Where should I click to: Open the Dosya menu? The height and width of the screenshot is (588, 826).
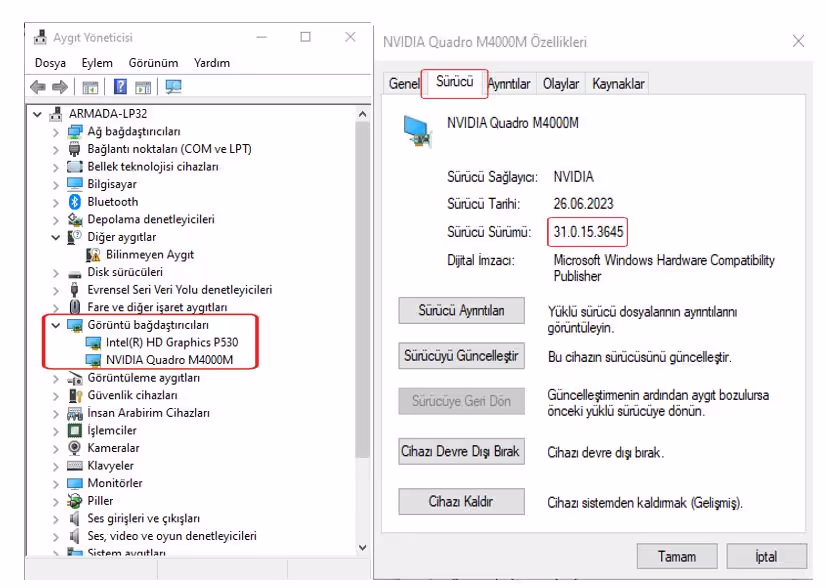(x=50, y=63)
